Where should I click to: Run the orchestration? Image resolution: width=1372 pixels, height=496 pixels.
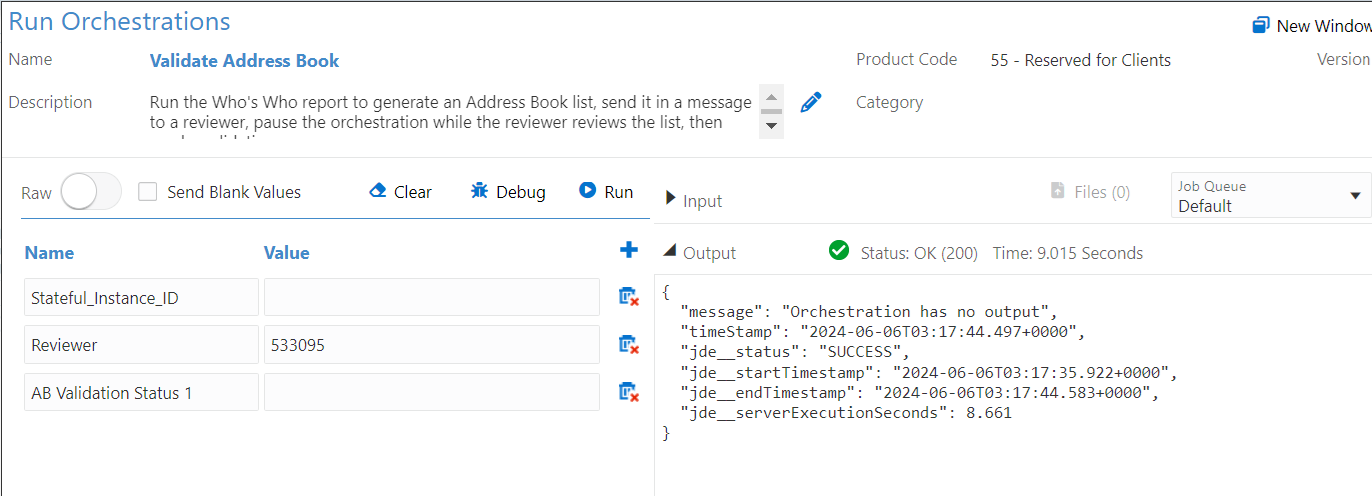coord(606,192)
